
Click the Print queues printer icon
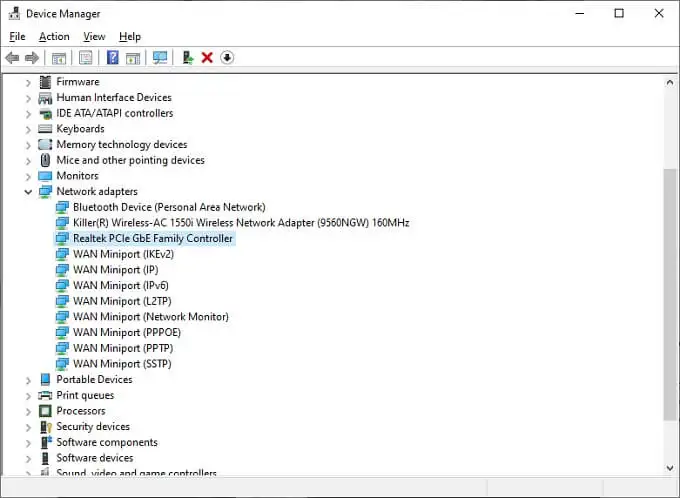coord(45,395)
